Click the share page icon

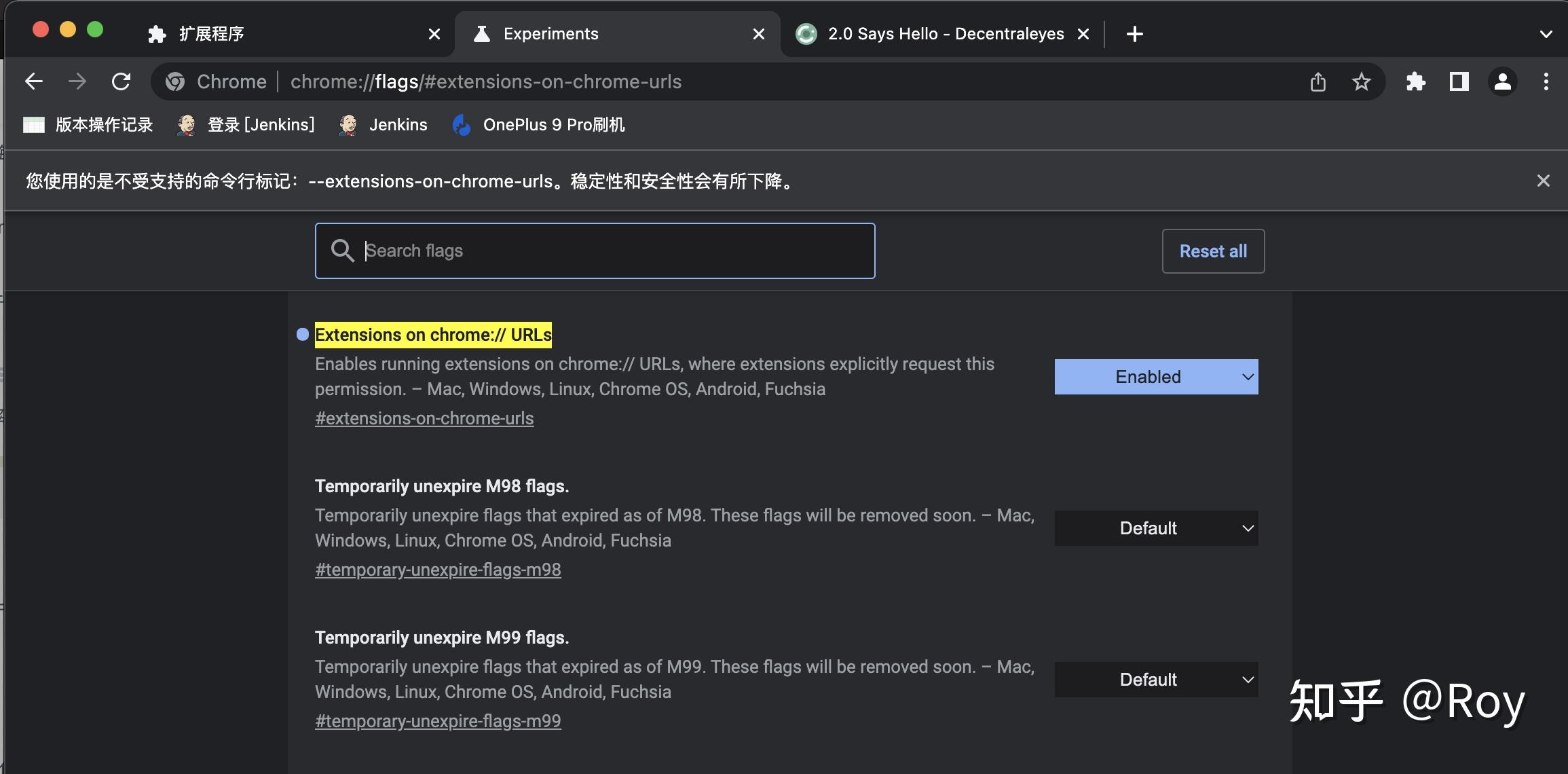[1318, 82]
